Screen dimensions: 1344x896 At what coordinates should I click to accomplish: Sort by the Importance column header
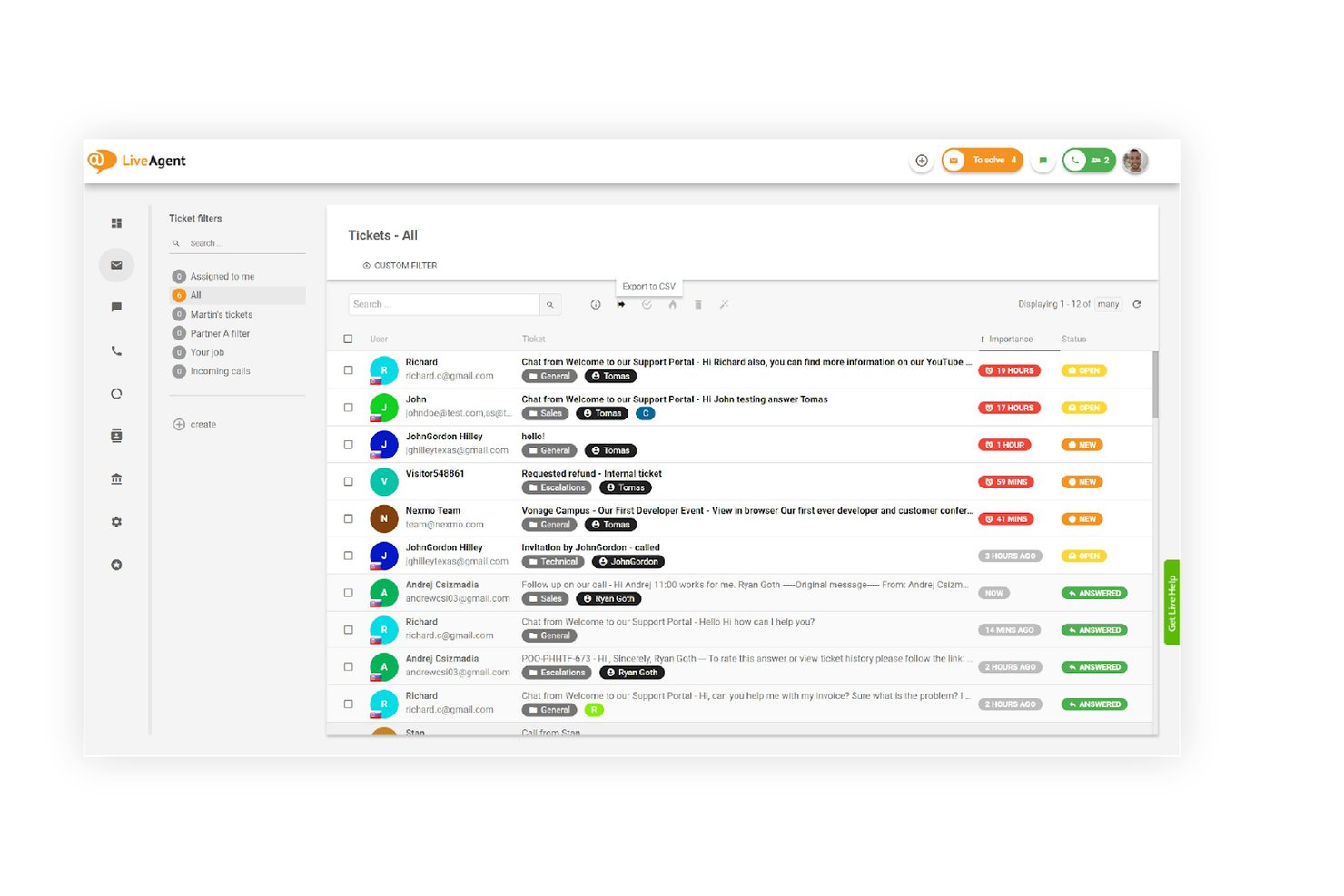(x=1010, y=340)
